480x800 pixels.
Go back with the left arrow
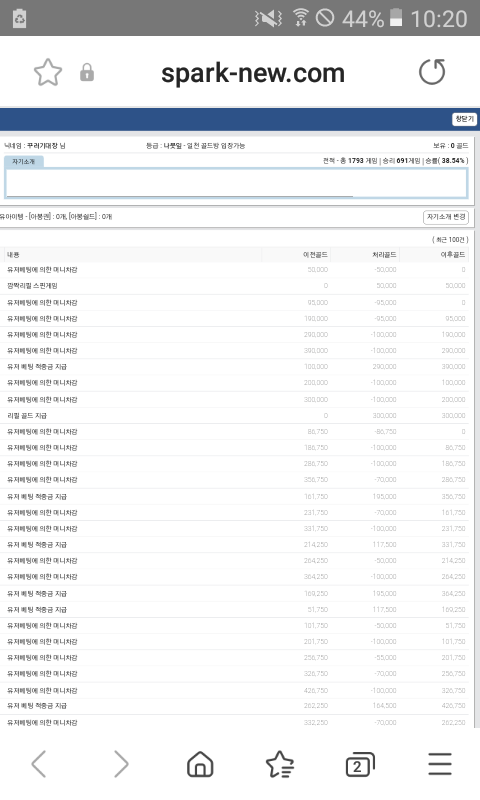[39, 763]
